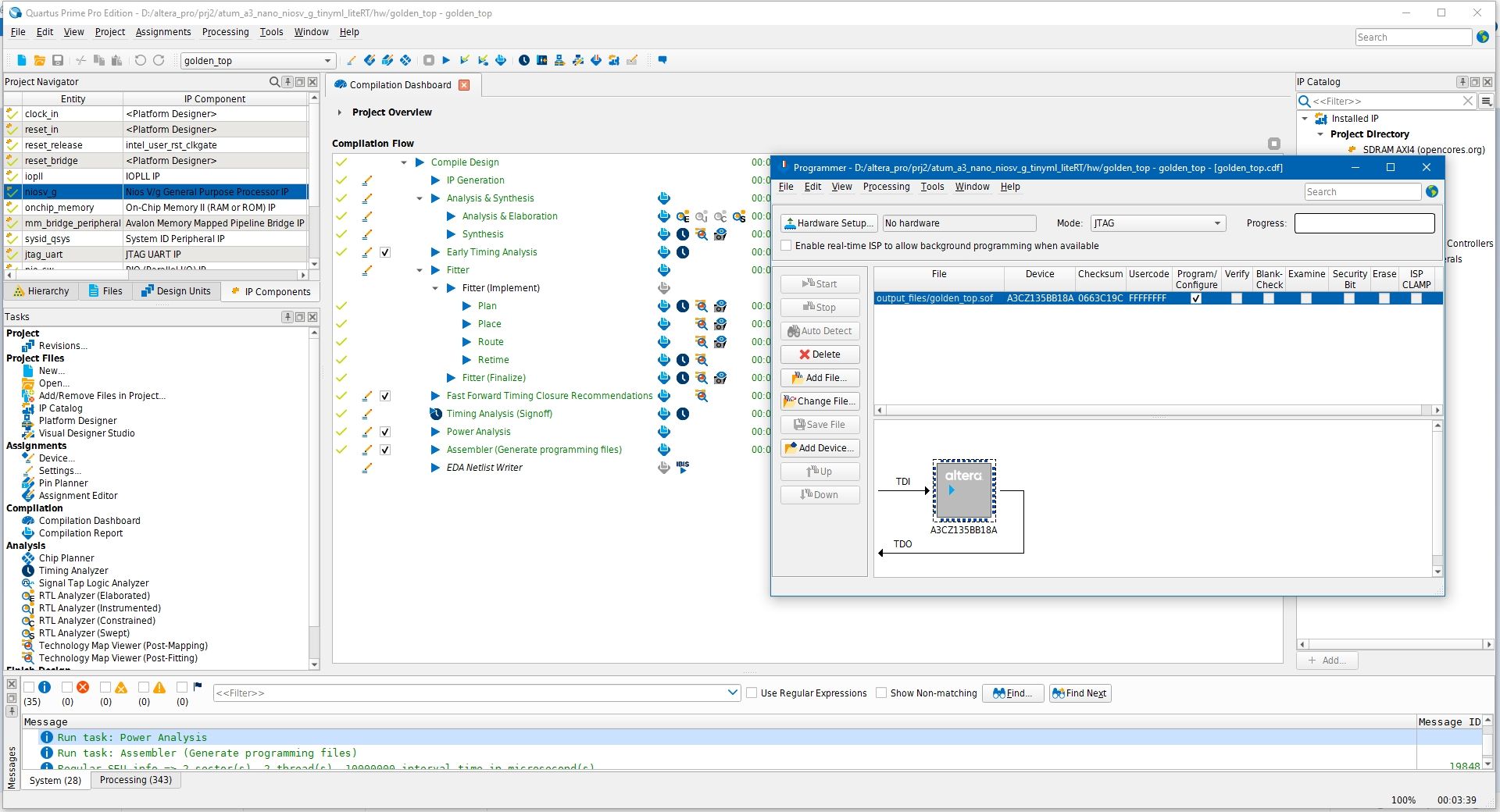Click the A3CZ135BB18A device chip in chain diagram
The width and height of the screenshot is (1500, 812).
click(x=963, y=490)
